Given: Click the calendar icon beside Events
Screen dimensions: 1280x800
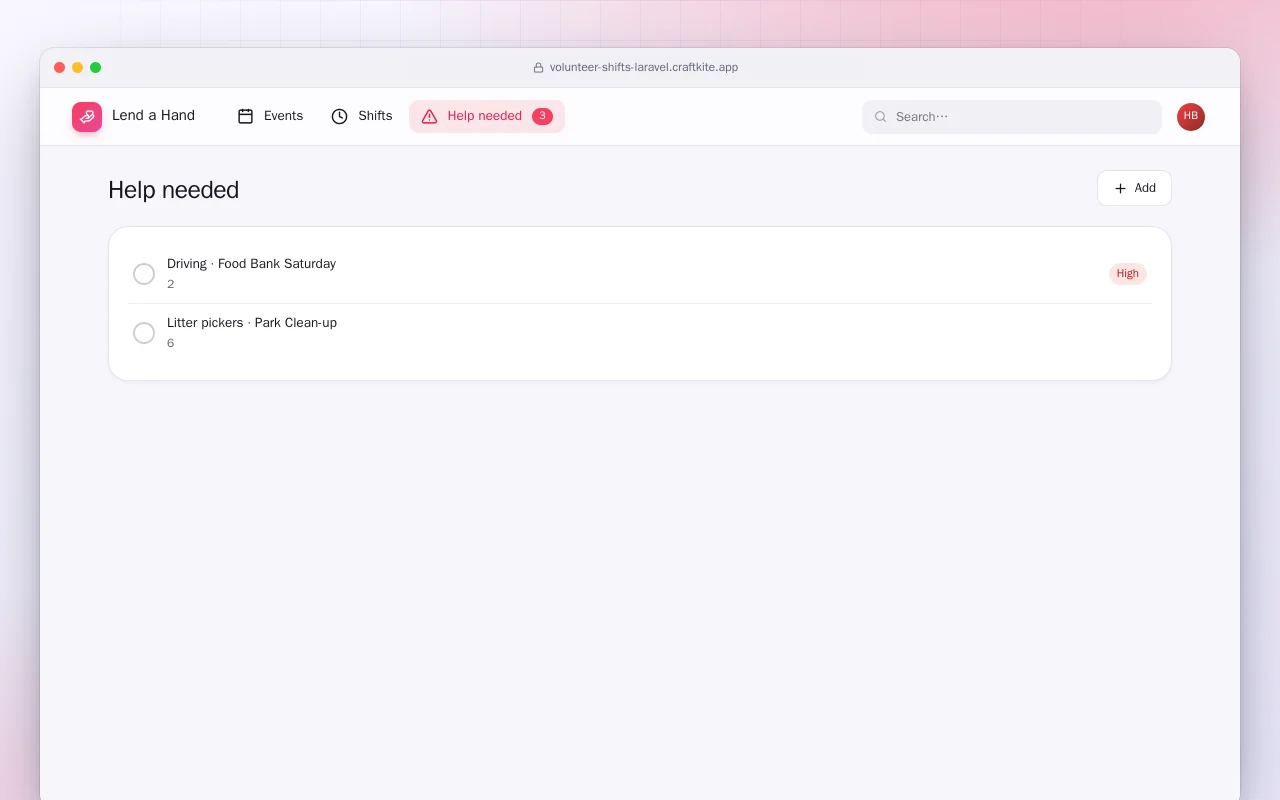Looking at the screenshot, I should click(x=246, y=116).
